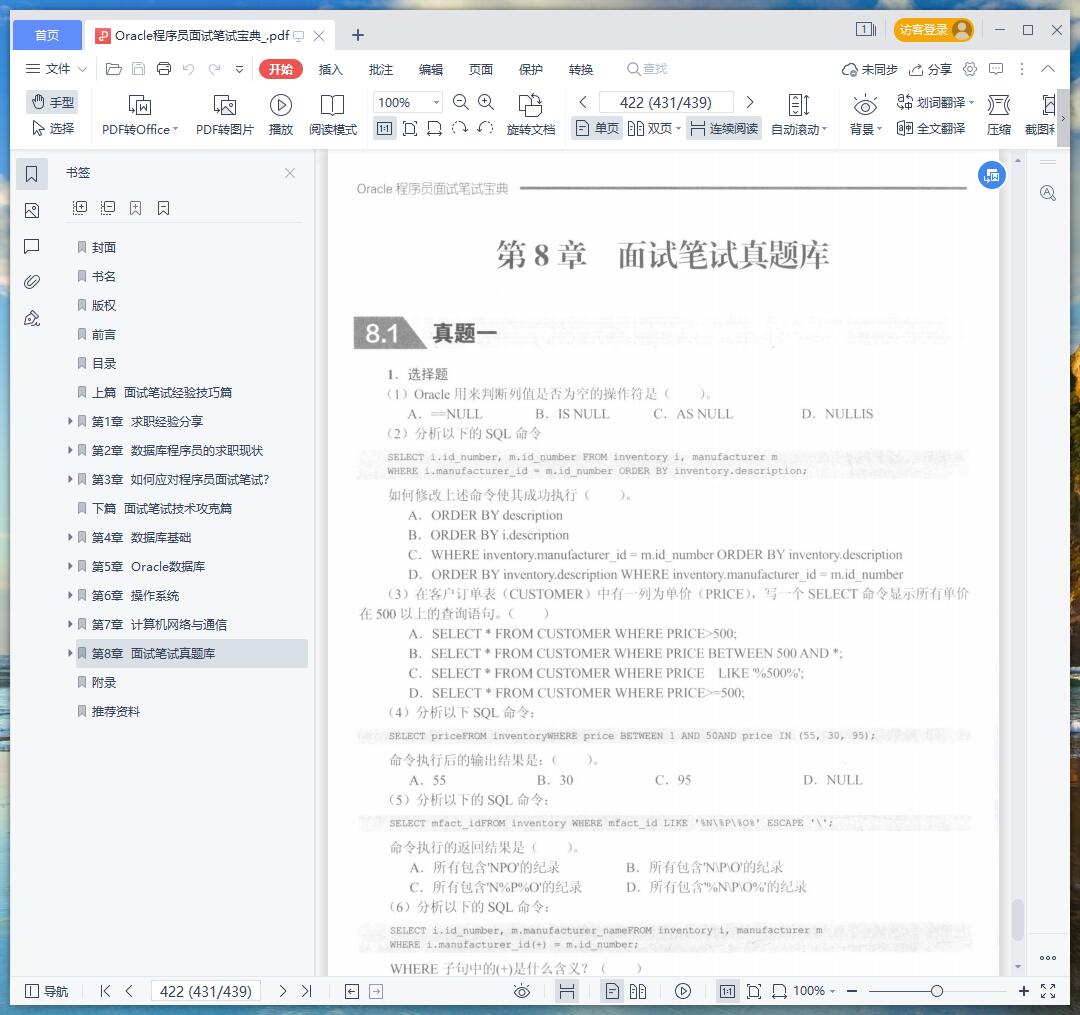Click the zoom in magnifier in toolbar
Viewport: 1080px width, 1015px height.
(486, 103)
